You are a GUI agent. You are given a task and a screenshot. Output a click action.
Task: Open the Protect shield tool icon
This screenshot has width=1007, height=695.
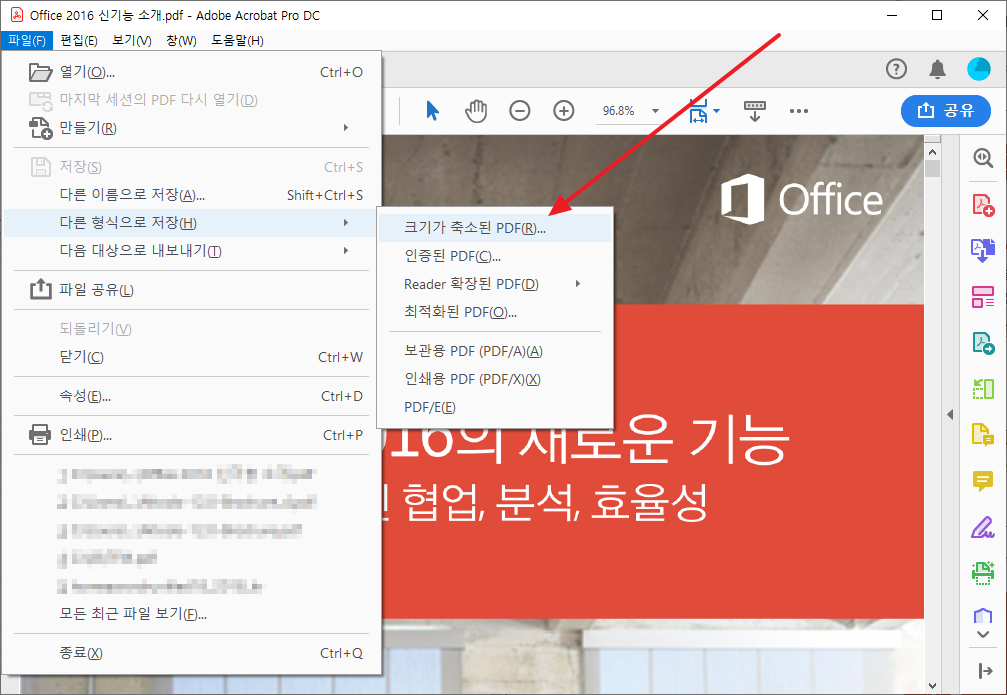tap(983, 615)
